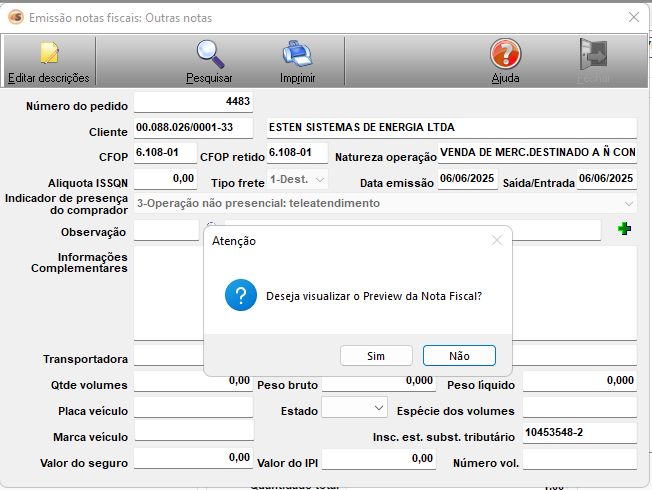Viewport: 652px width, 490px height.
Task: Close the Atenção dialog with X
Action: pos(497,240)
